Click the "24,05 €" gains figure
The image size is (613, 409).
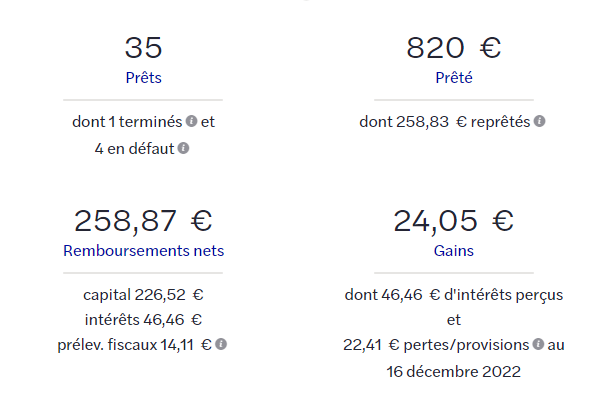(454, 221)
